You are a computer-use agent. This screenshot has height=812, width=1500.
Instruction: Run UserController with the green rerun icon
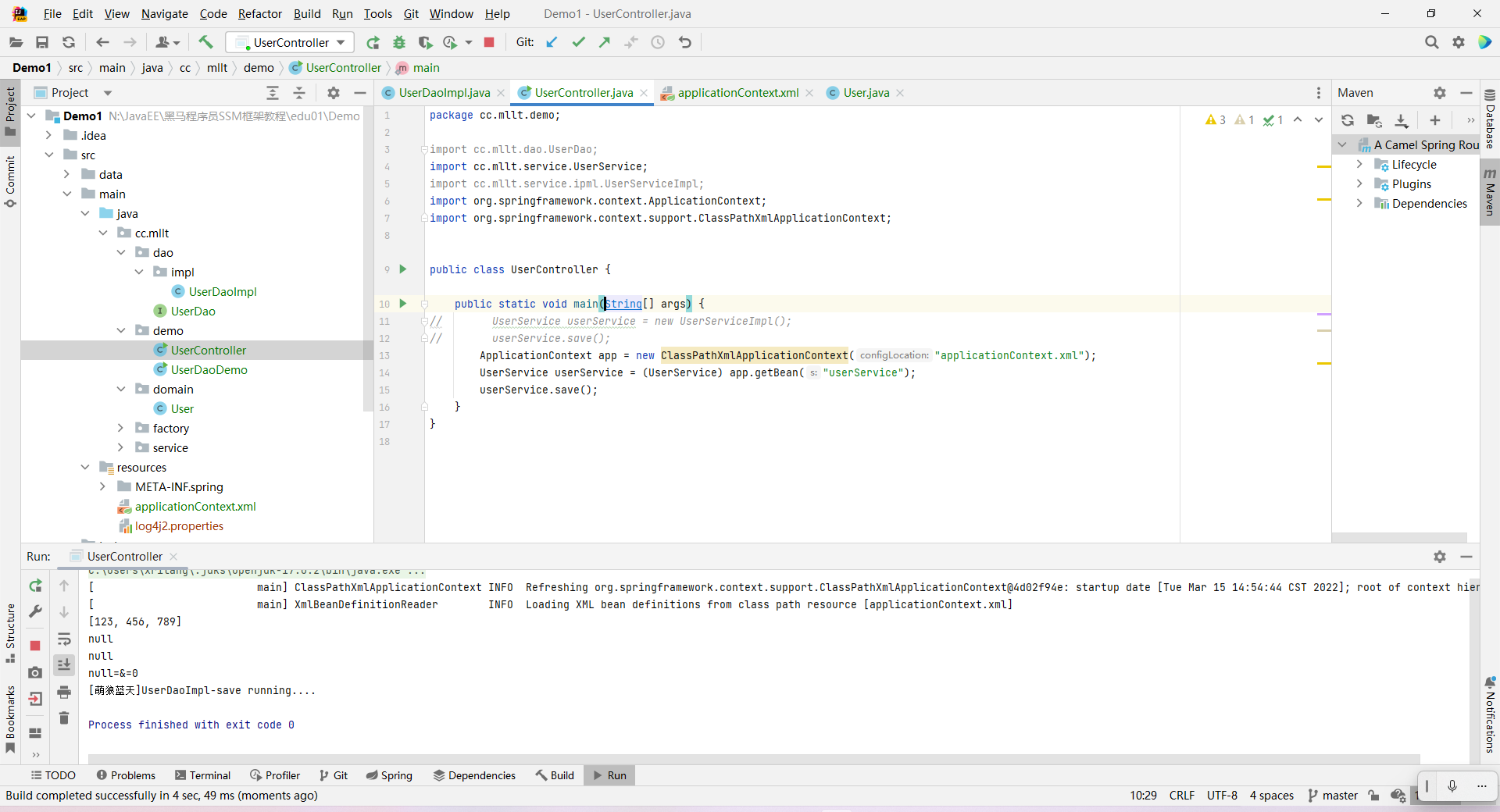tap(373, 42)
